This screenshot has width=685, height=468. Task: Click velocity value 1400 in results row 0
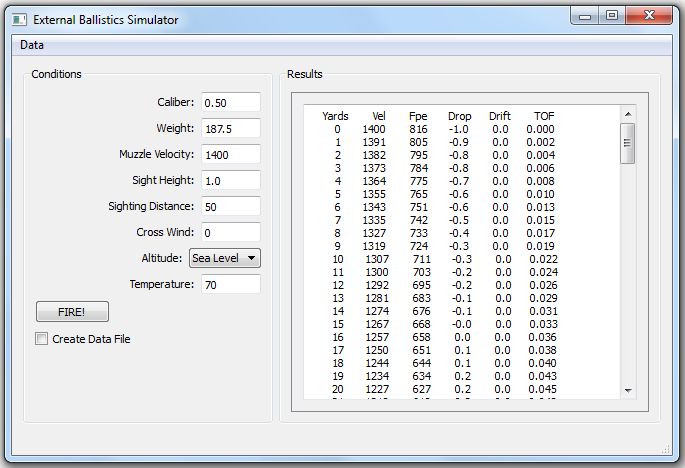click(374, 129)
